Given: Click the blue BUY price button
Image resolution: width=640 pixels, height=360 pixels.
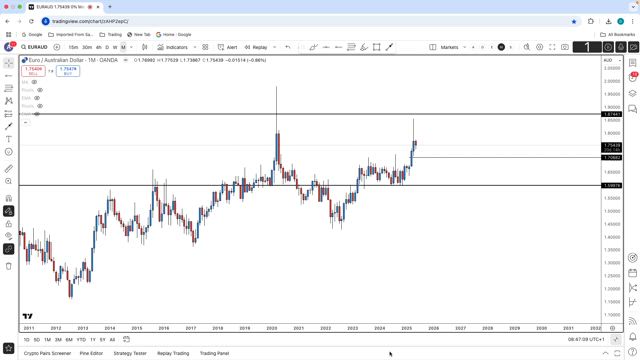Looking at the screenshot, I should pos(68,71).
